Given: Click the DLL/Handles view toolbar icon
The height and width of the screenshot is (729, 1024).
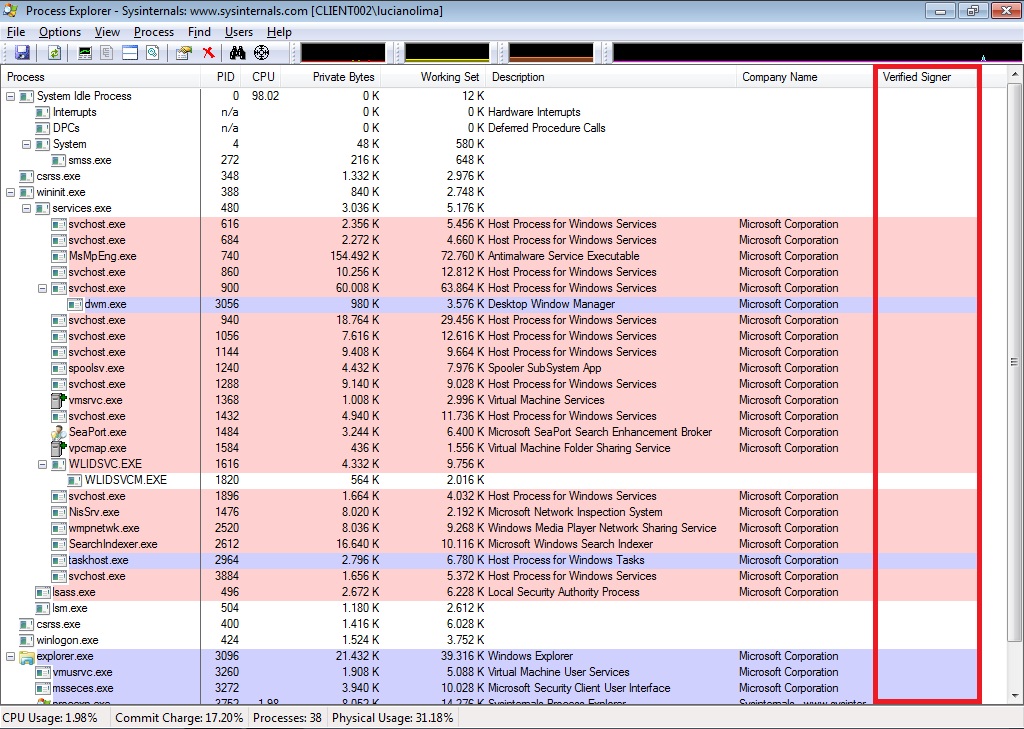Looking at the screenshot, I should (153, 53).
